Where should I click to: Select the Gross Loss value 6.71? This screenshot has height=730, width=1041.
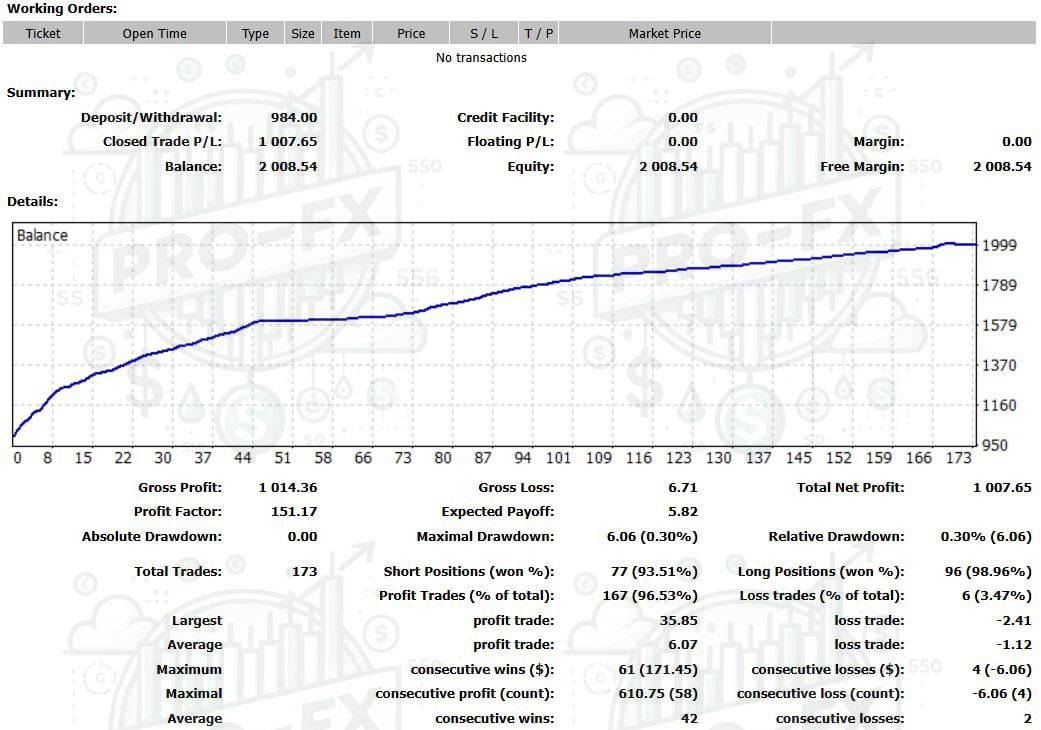682,488
